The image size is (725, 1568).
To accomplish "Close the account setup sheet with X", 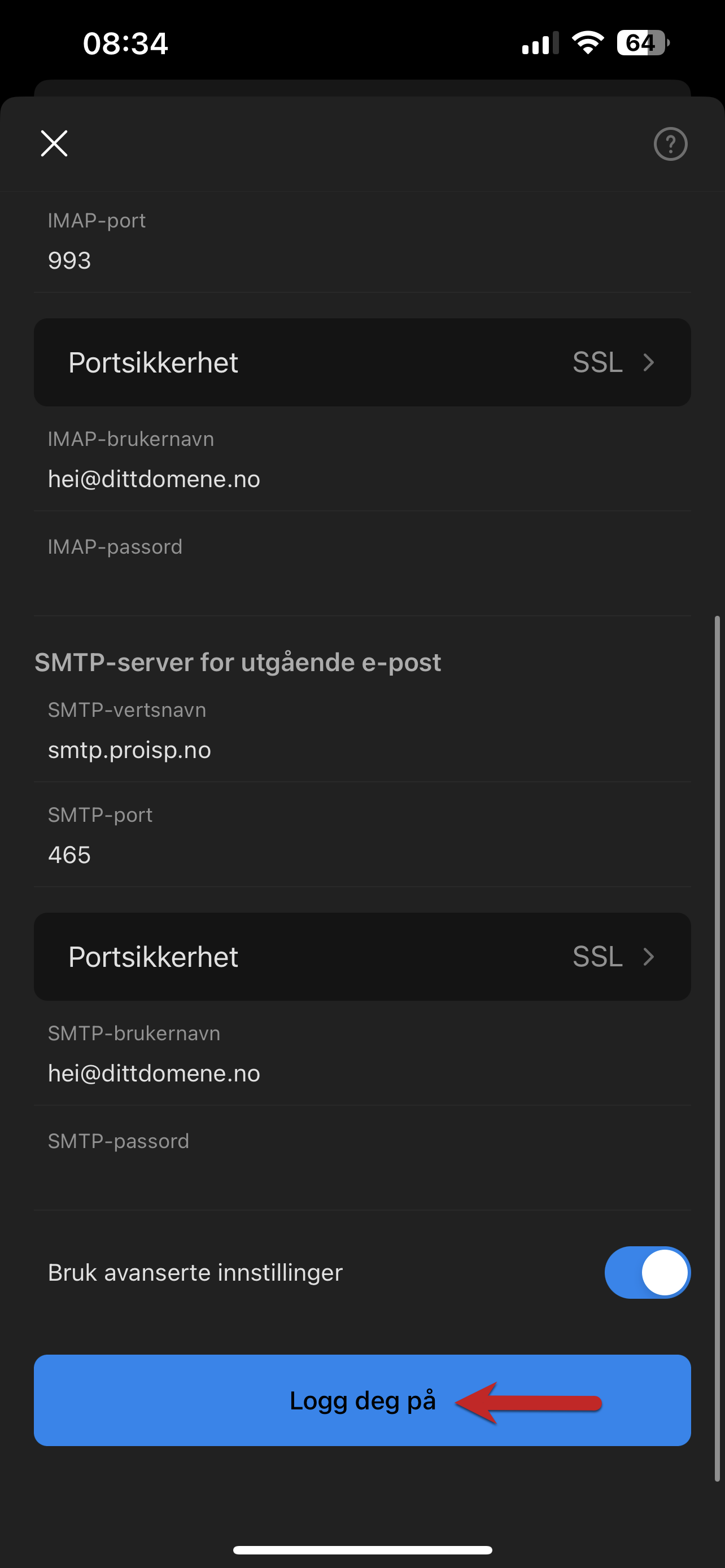I will pyautogui.click(x=54, y=144).
